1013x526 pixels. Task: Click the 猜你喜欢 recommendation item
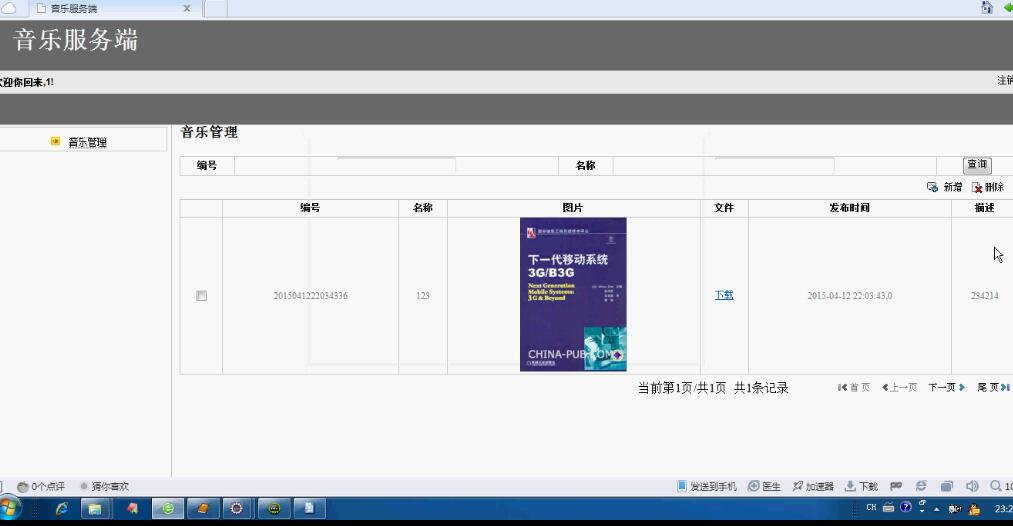tap(104, 487)
